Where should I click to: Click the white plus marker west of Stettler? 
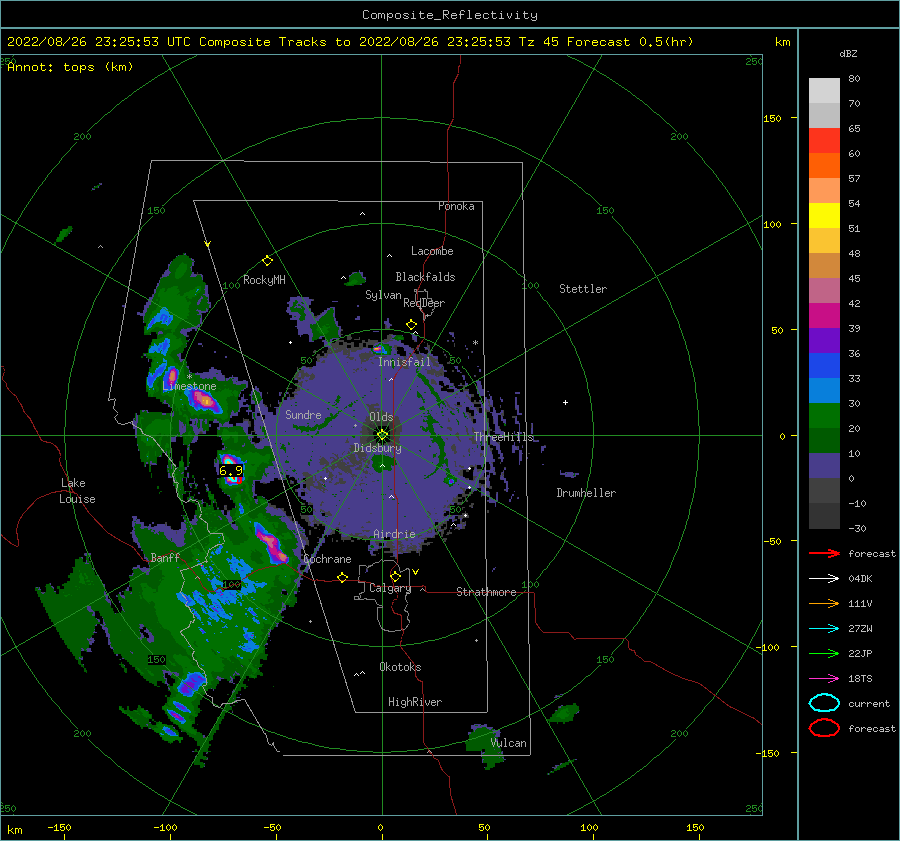[x=565, y=402]
